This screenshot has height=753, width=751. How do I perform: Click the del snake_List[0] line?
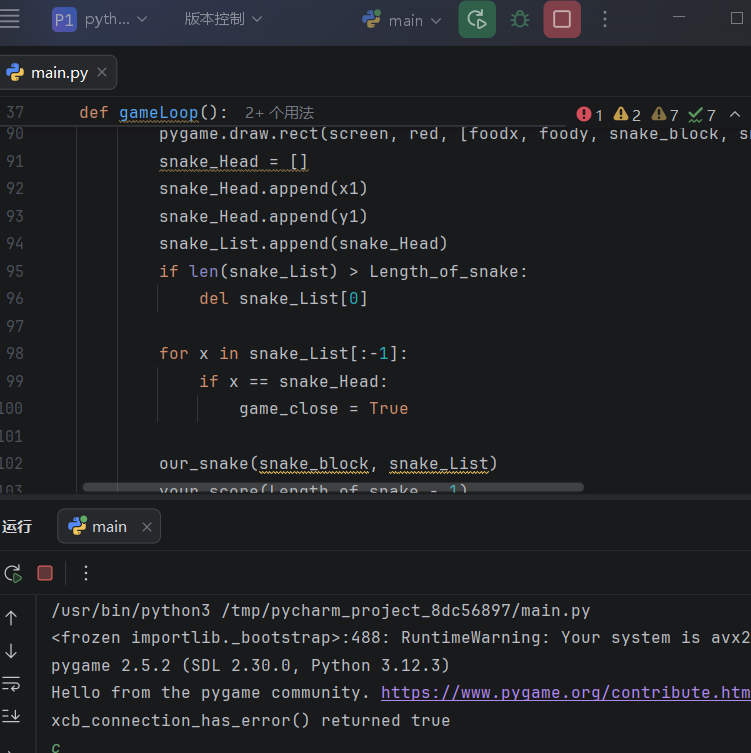[283, 299]
